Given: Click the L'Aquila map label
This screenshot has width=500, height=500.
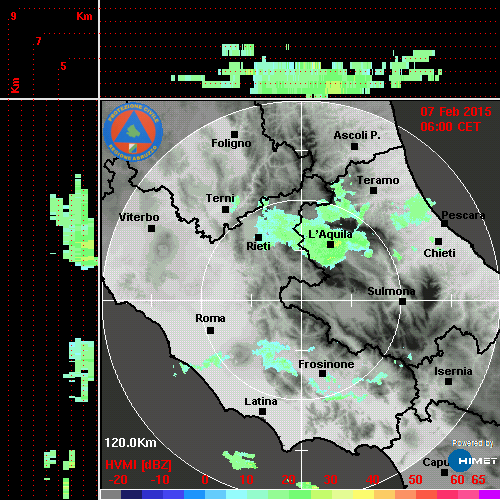Looking at the screenshot, I should (x=330, y=234).
